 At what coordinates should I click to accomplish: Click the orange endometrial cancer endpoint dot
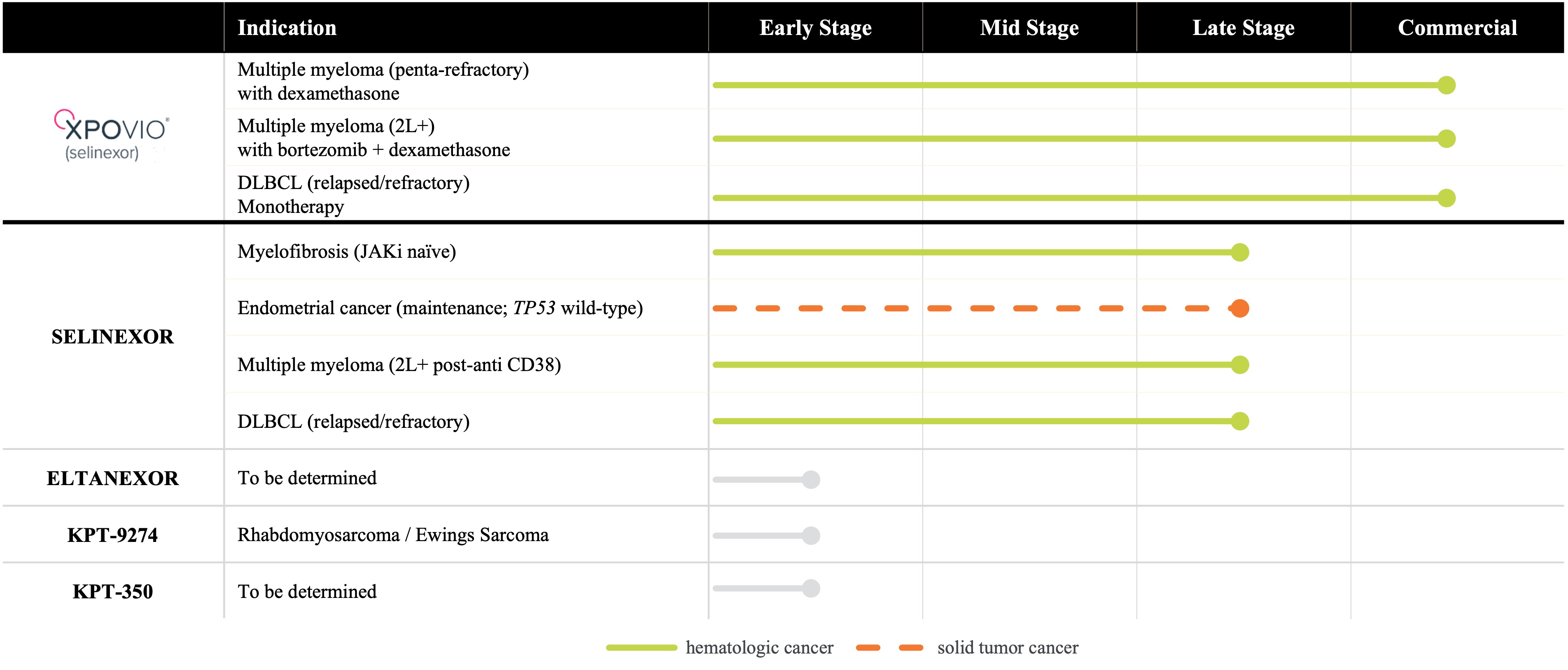tap(1239, 308)
